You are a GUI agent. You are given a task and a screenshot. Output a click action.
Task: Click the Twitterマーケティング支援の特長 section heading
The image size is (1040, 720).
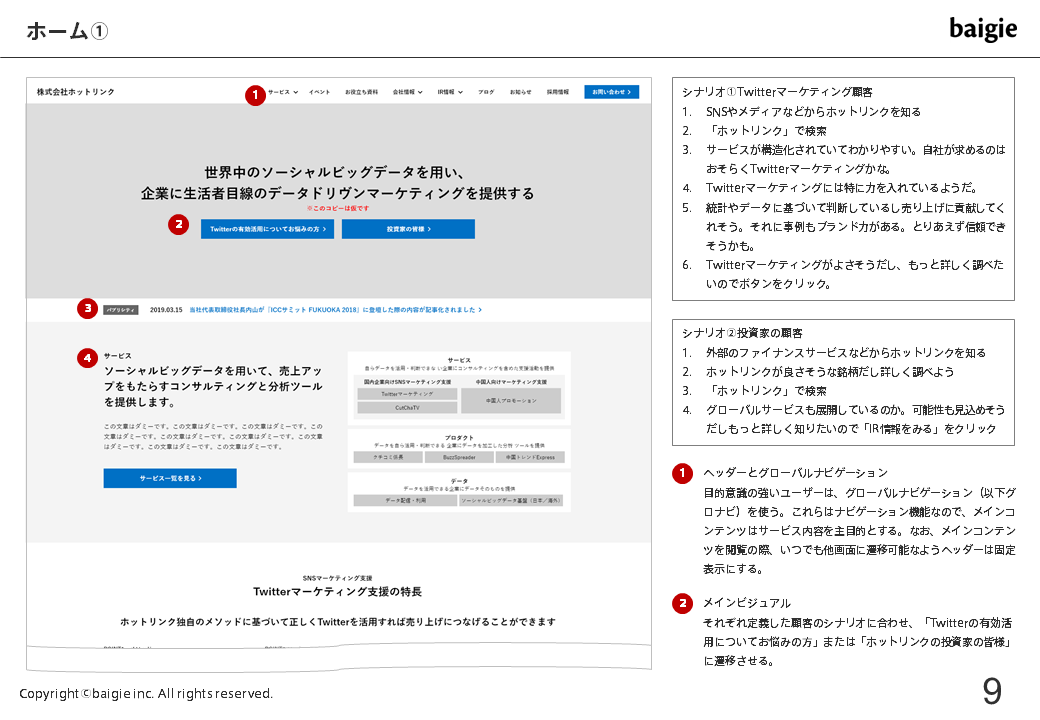point(338,591)
